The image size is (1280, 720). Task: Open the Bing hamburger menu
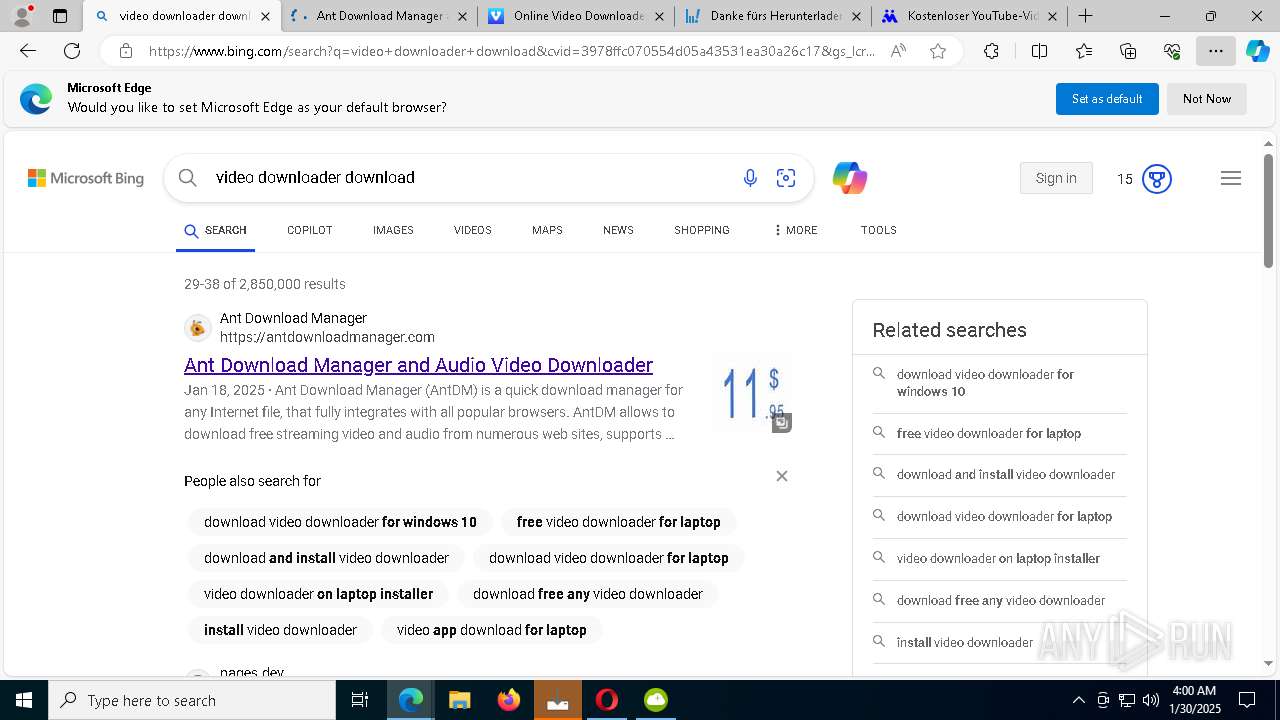click(x=1231, y=178)
